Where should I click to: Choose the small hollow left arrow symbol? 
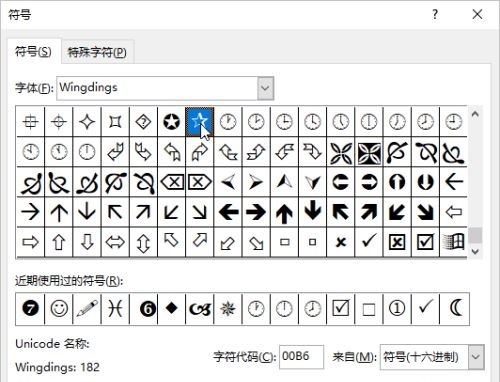coord(454,212)
